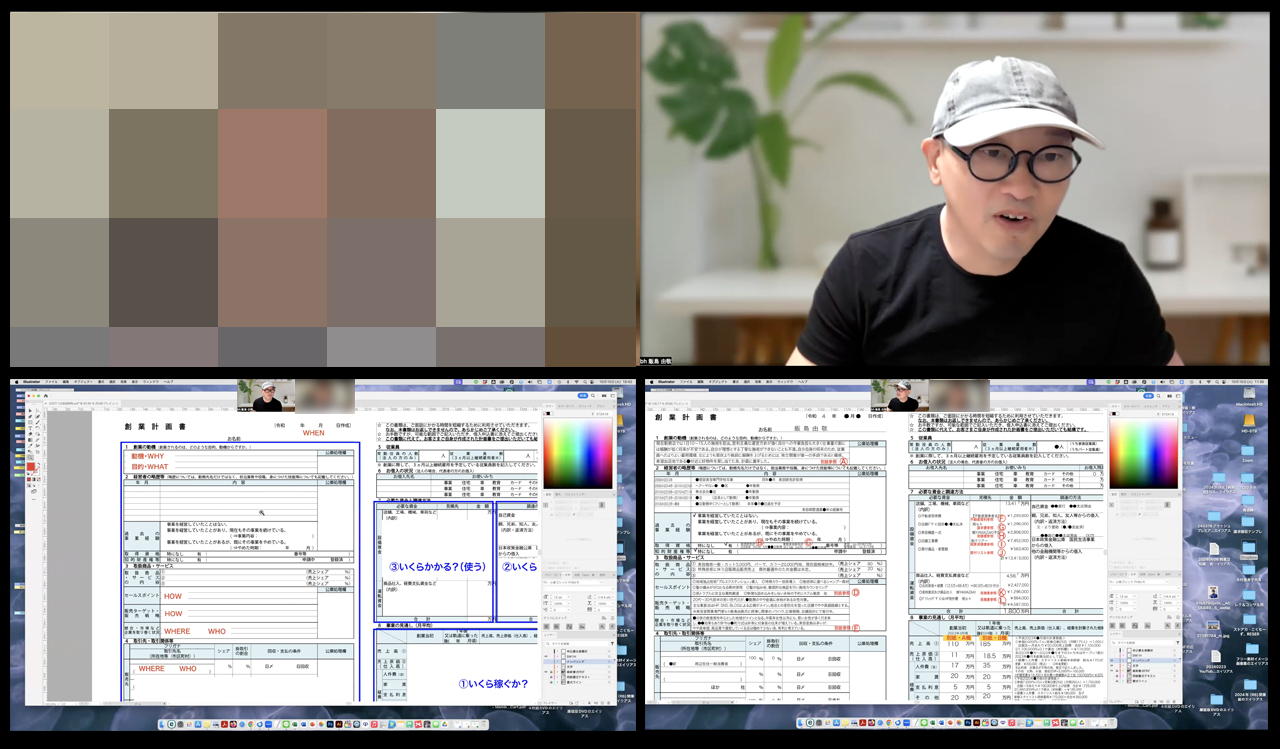Click the blue Share button in right Illustrator window
Viewport: 1280px width, 749px height.
(1148, 396)
